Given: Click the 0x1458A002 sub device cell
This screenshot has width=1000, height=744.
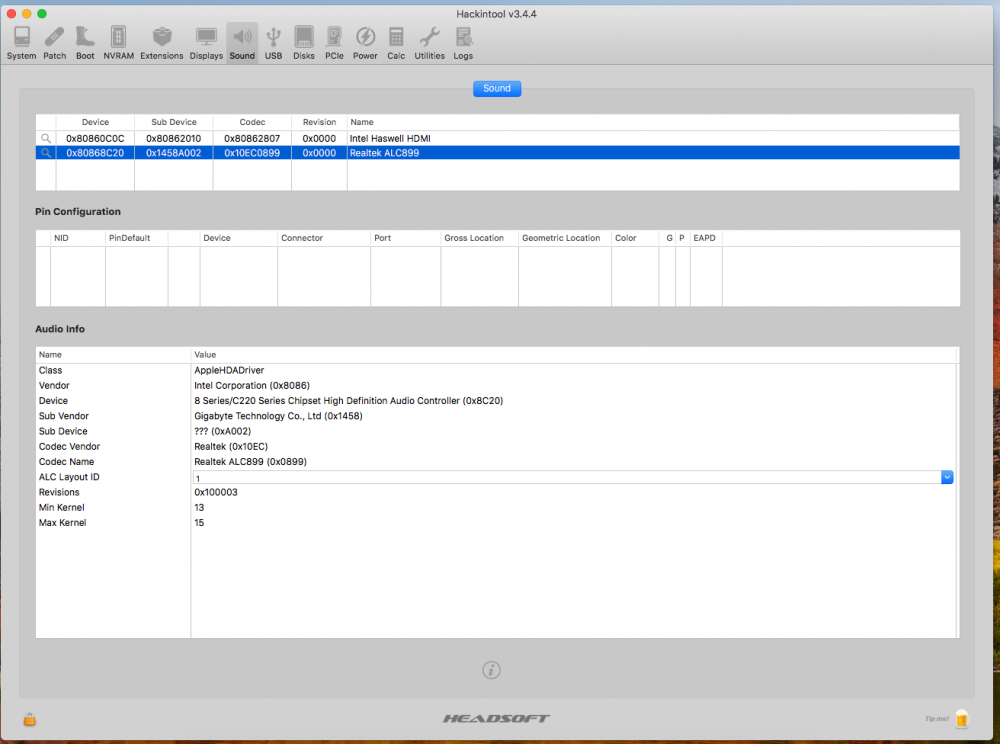Looking at the screenshot, I should point(173,153).
